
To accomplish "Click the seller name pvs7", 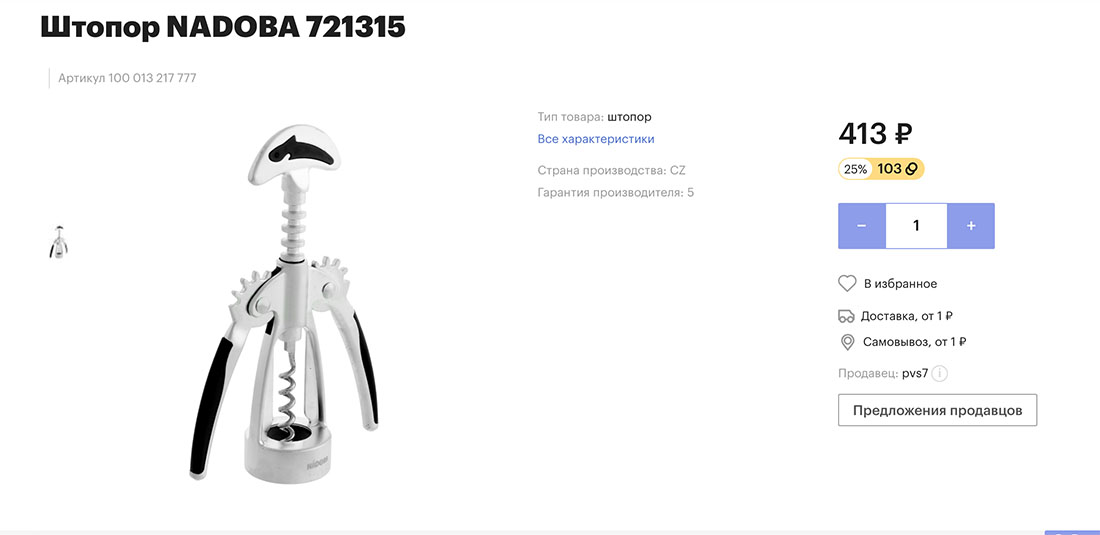I will (x=915, y=373).
